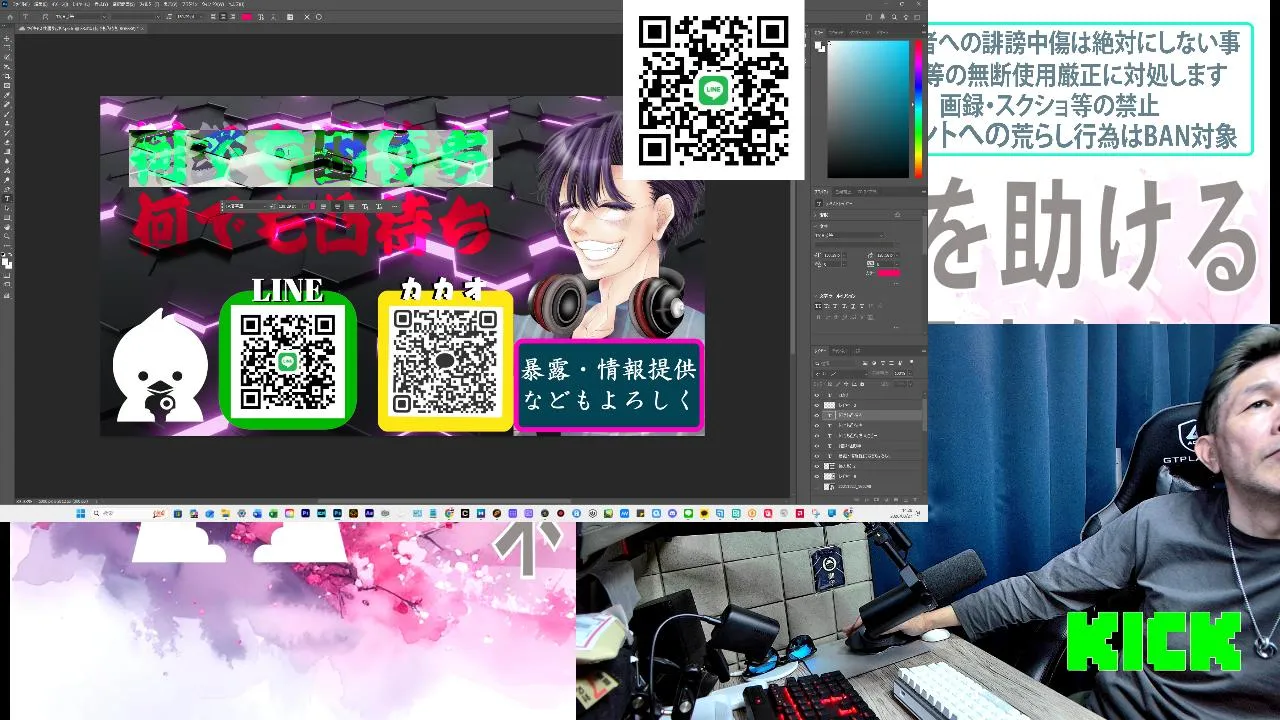
Task: Toggle visibility of the selected text layer
Action: tap(817, 415)
